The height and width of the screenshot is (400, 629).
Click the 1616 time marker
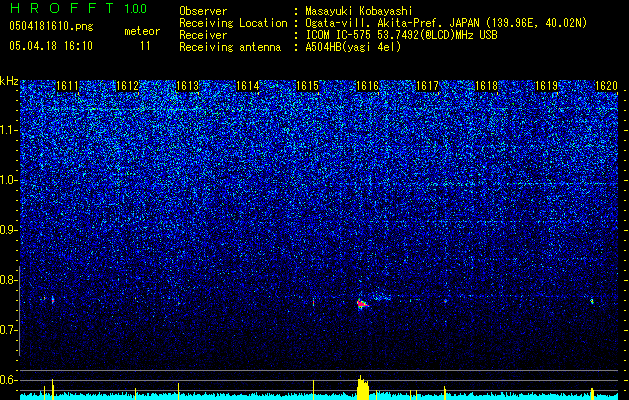368,86
